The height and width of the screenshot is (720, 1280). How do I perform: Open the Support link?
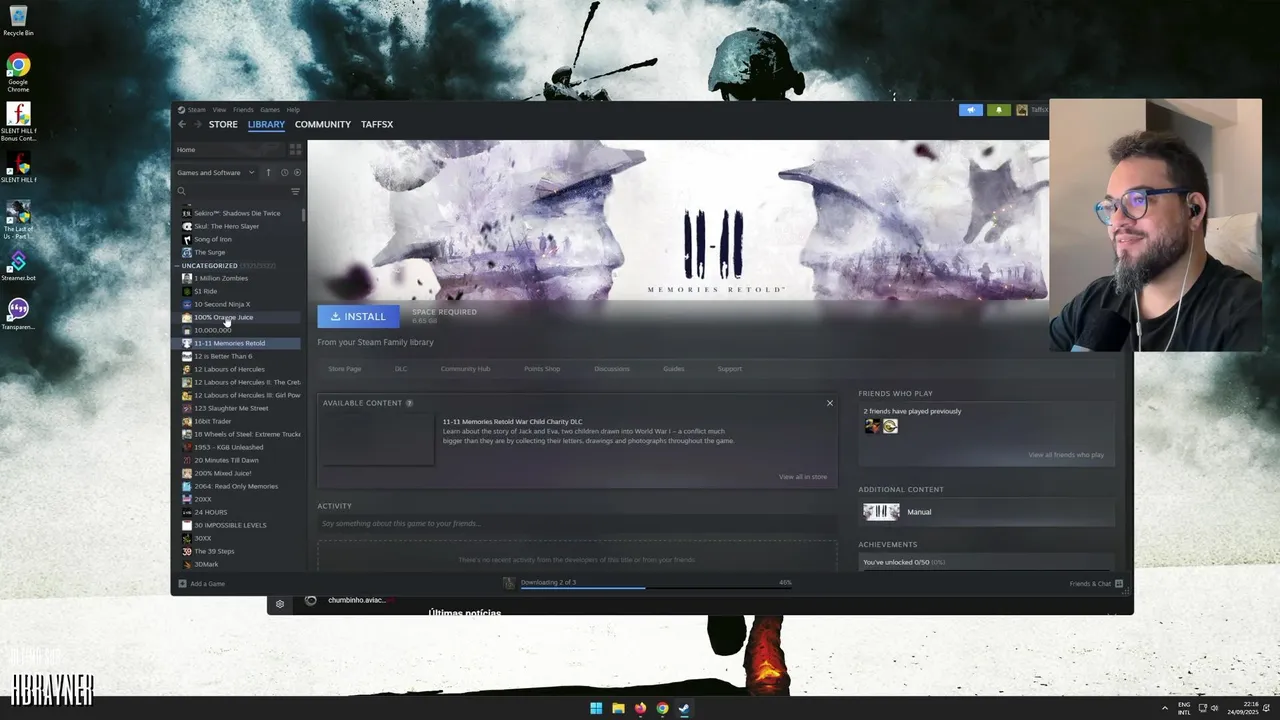pos(730,369)
